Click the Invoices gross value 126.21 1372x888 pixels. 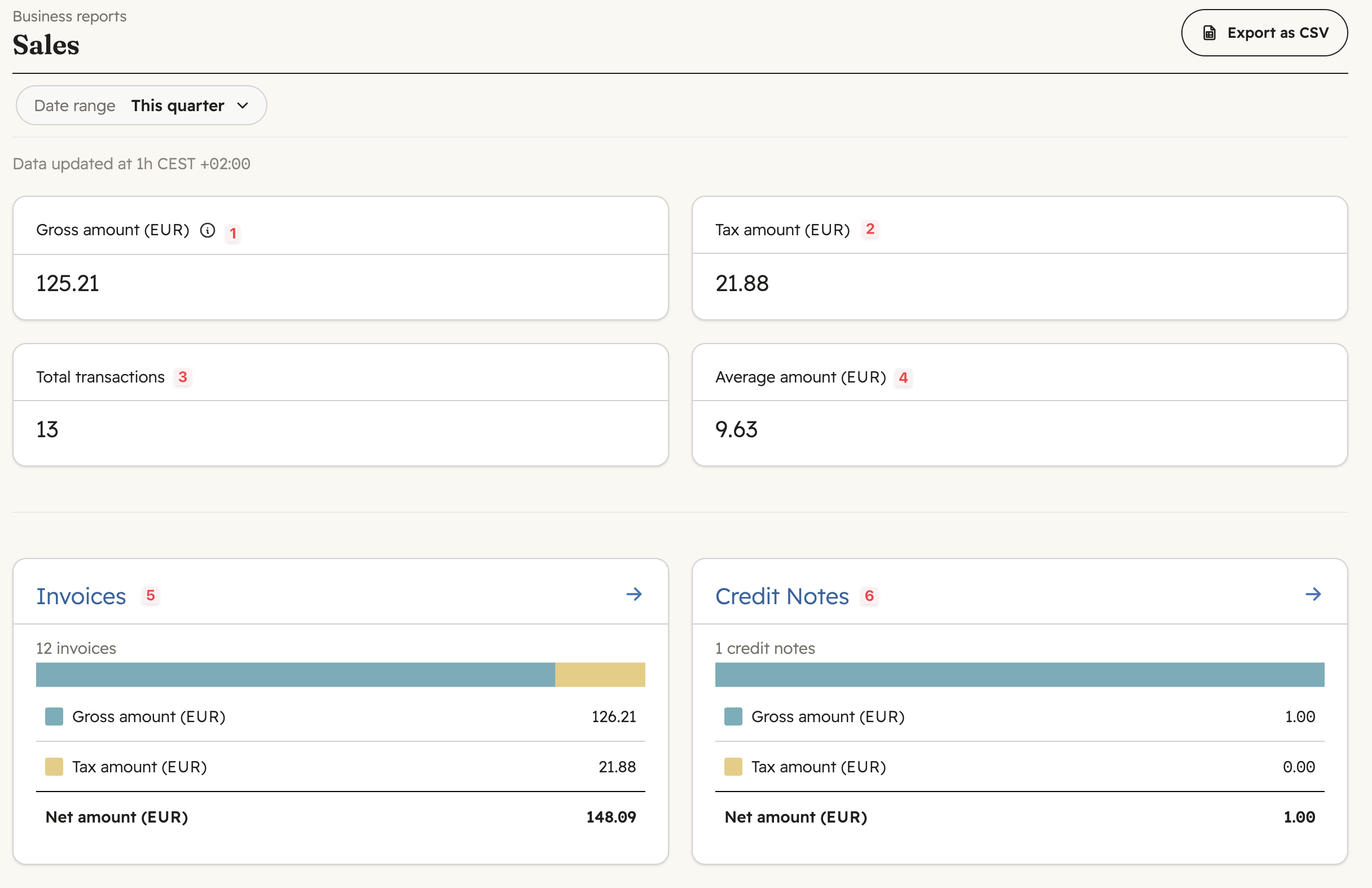614,716
